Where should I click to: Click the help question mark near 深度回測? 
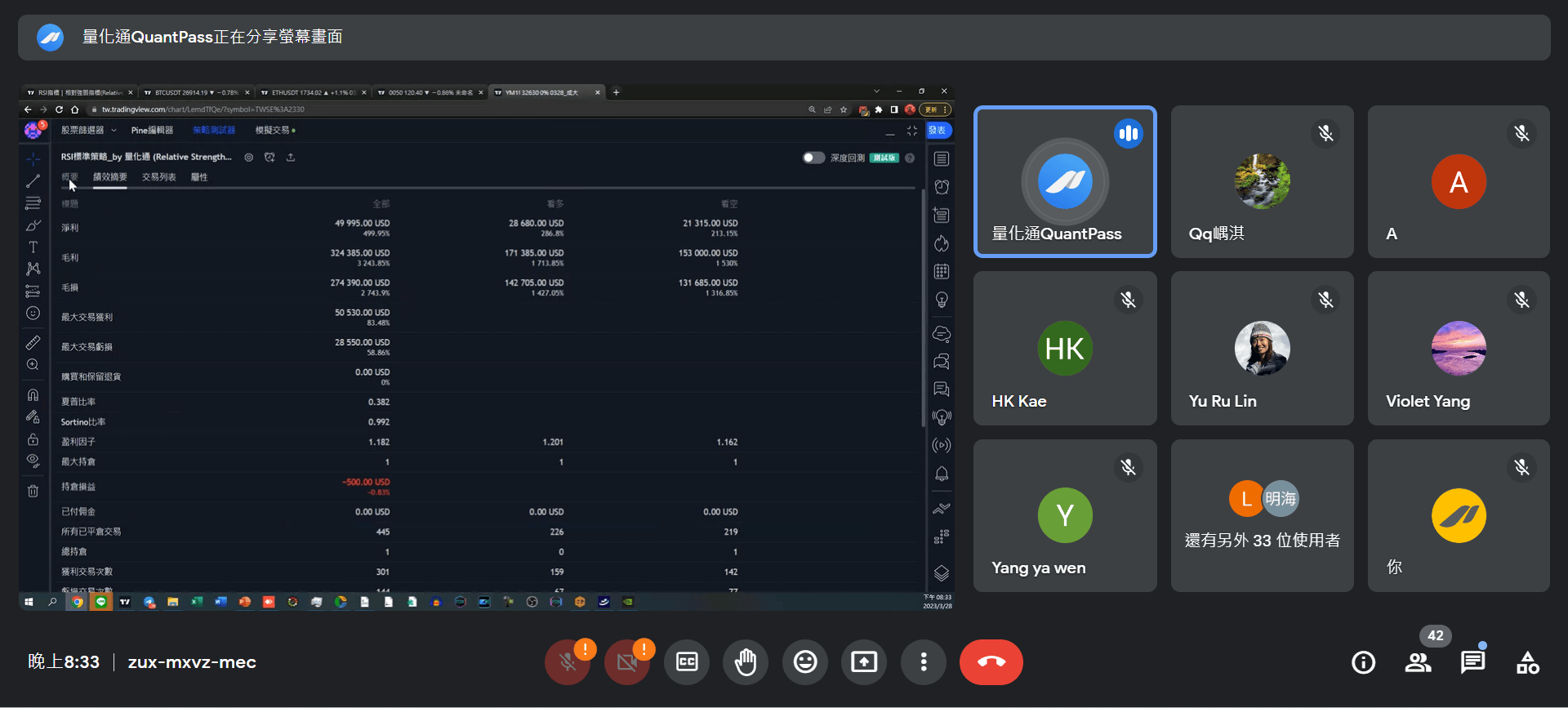910,158
